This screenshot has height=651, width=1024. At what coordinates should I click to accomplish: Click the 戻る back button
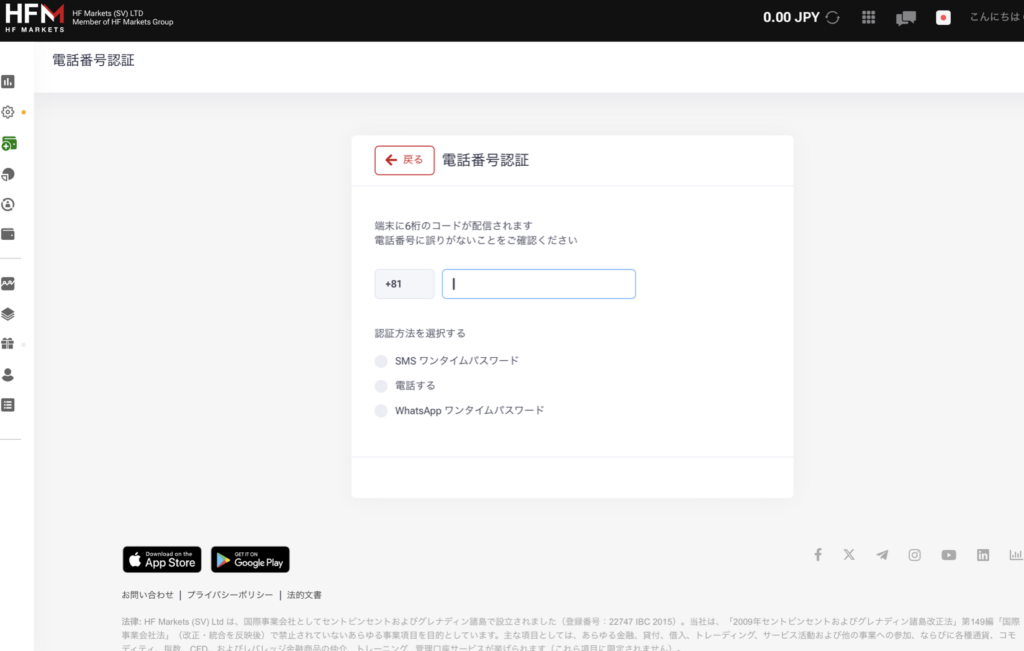(x=404, y=160)
